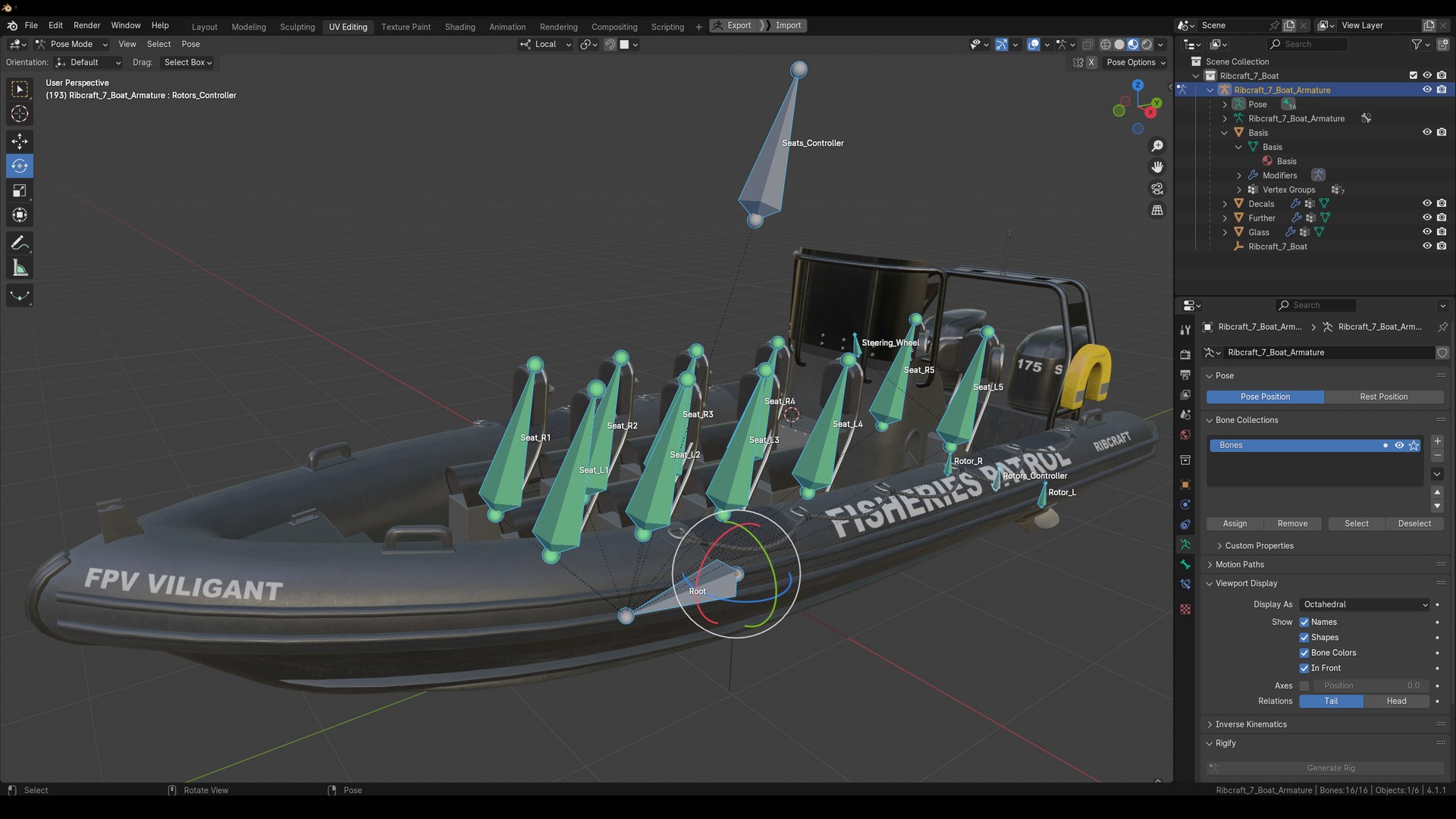Toggle In Front checkbox

(1304, 668)
